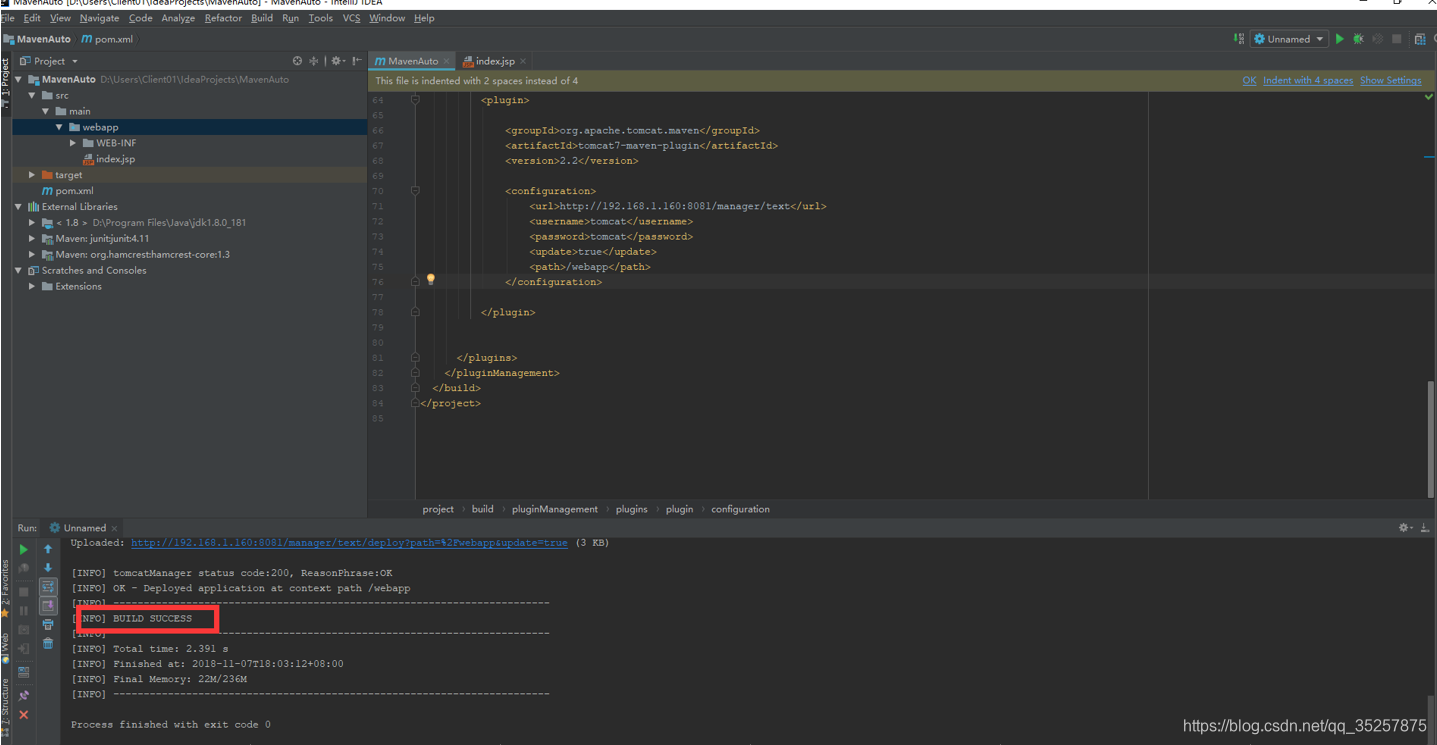
Task: Click OK in indentation notification
Action: click(1249, 81)
